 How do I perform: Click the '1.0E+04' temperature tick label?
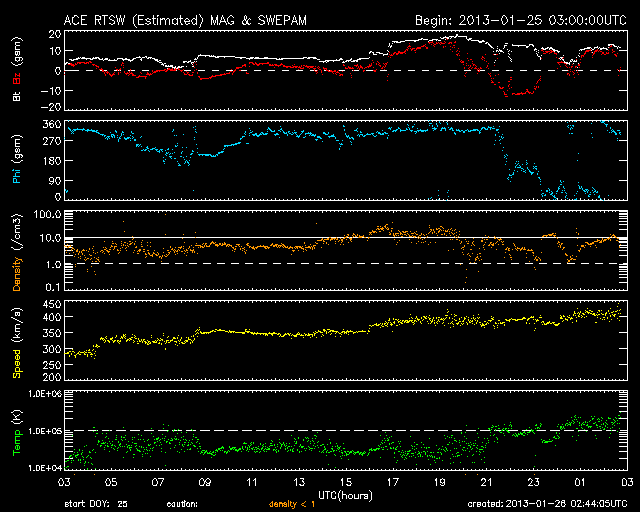click(45, 468)
